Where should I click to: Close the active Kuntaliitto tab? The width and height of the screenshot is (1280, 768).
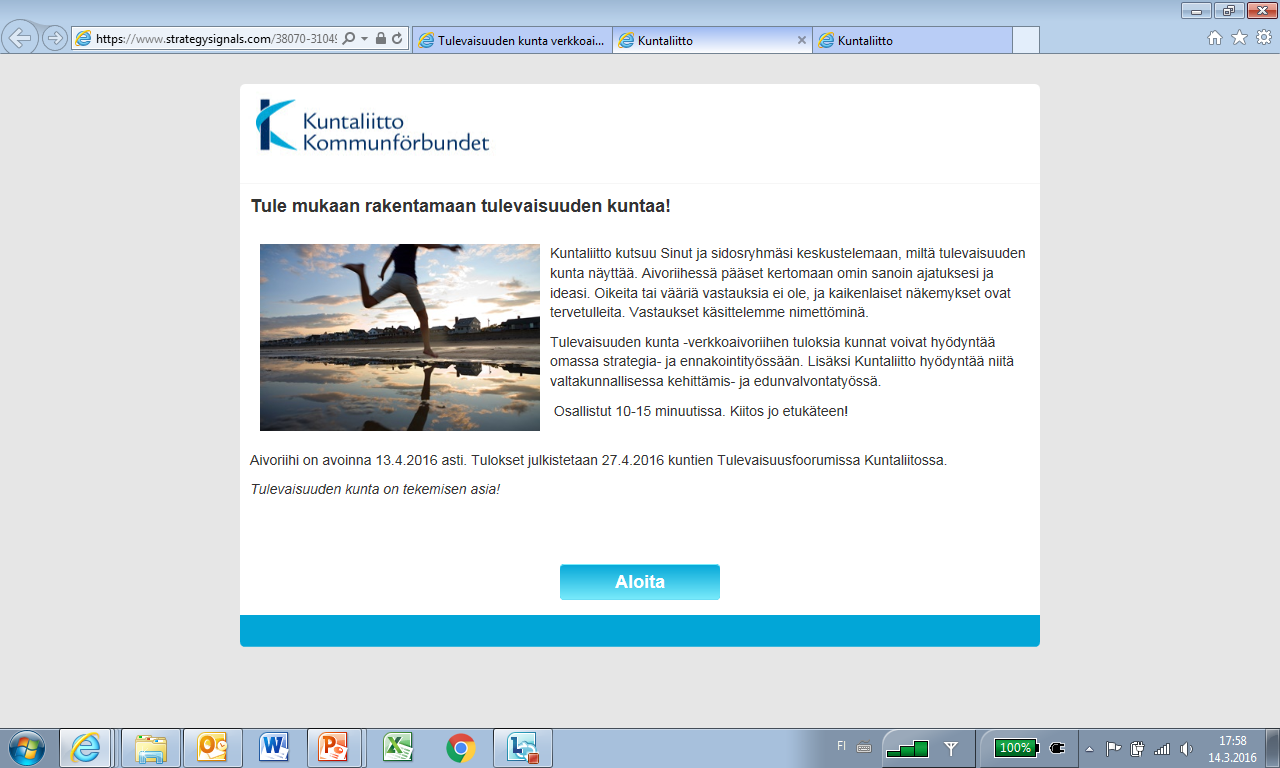pos(801,40)
